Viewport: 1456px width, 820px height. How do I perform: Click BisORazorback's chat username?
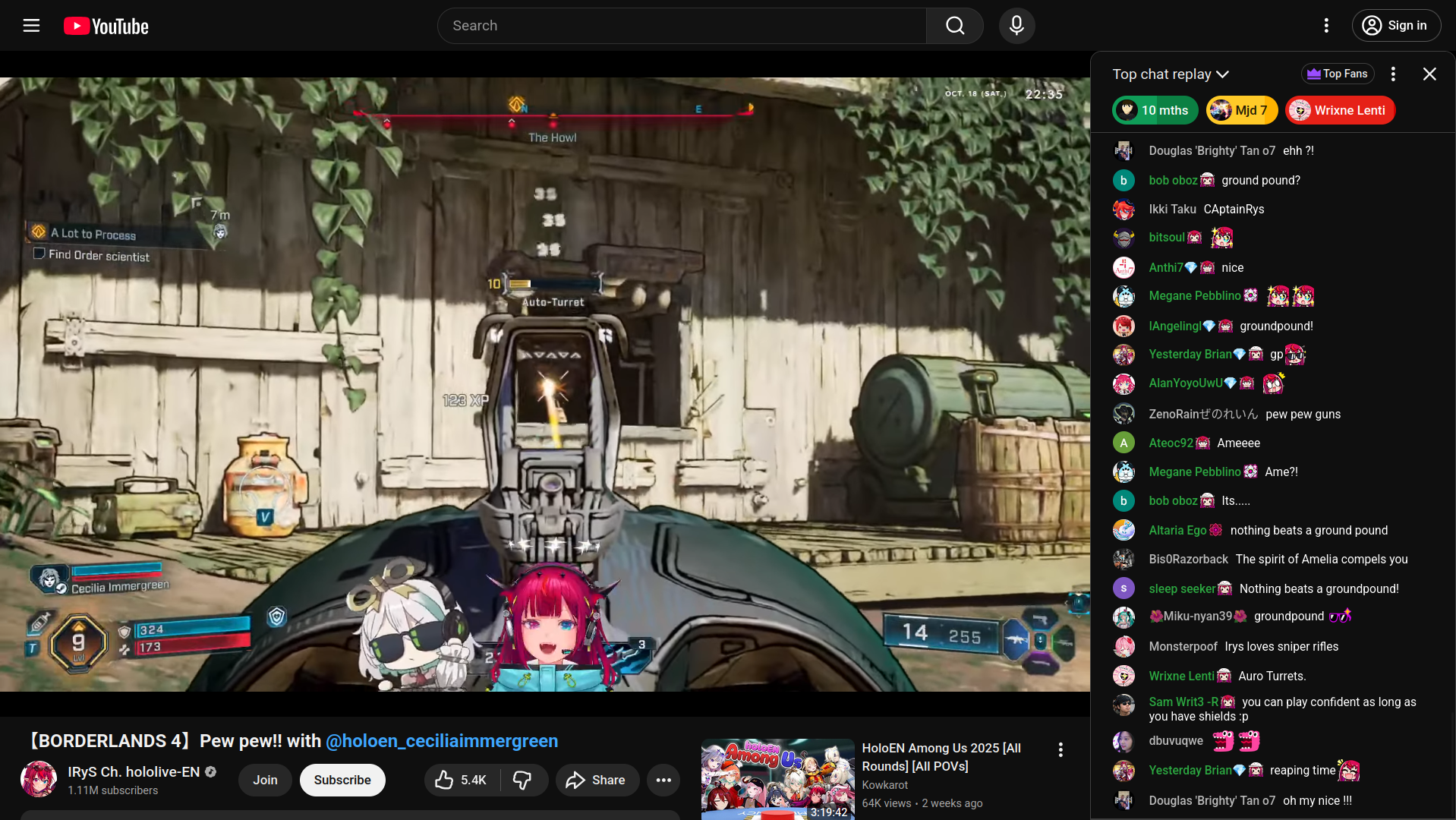point(1189,559)
